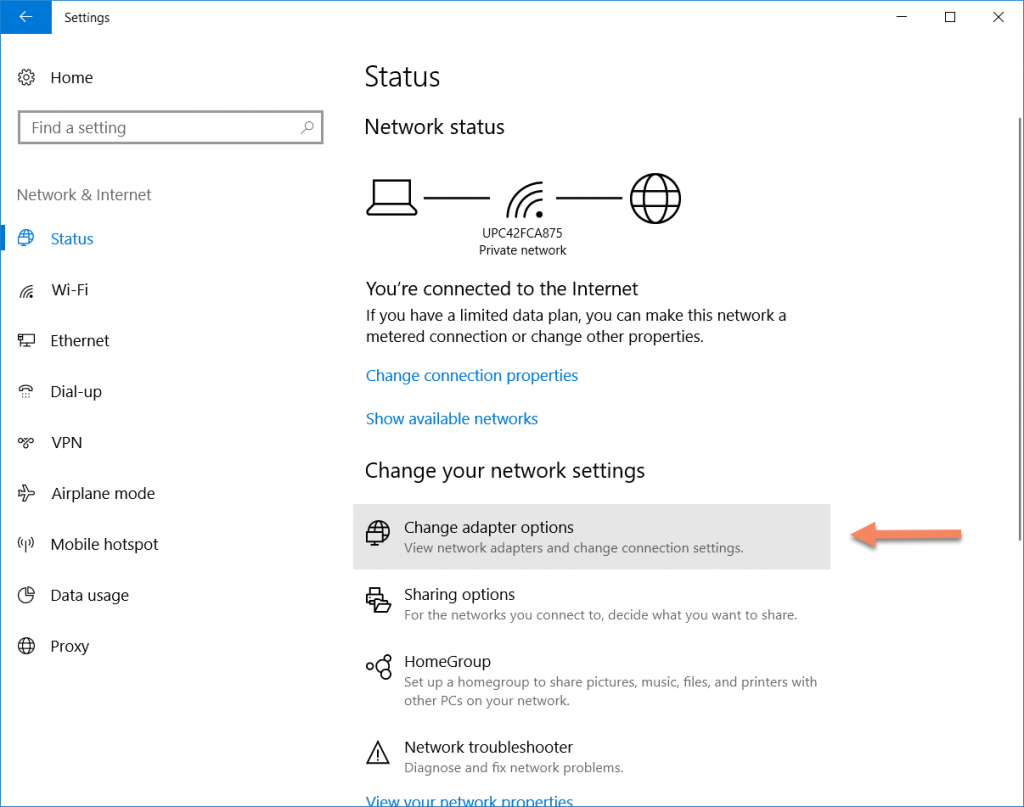This screenshot has width=1024, height=807.
Task: Click the search magnifier icon
Action: 307,127
